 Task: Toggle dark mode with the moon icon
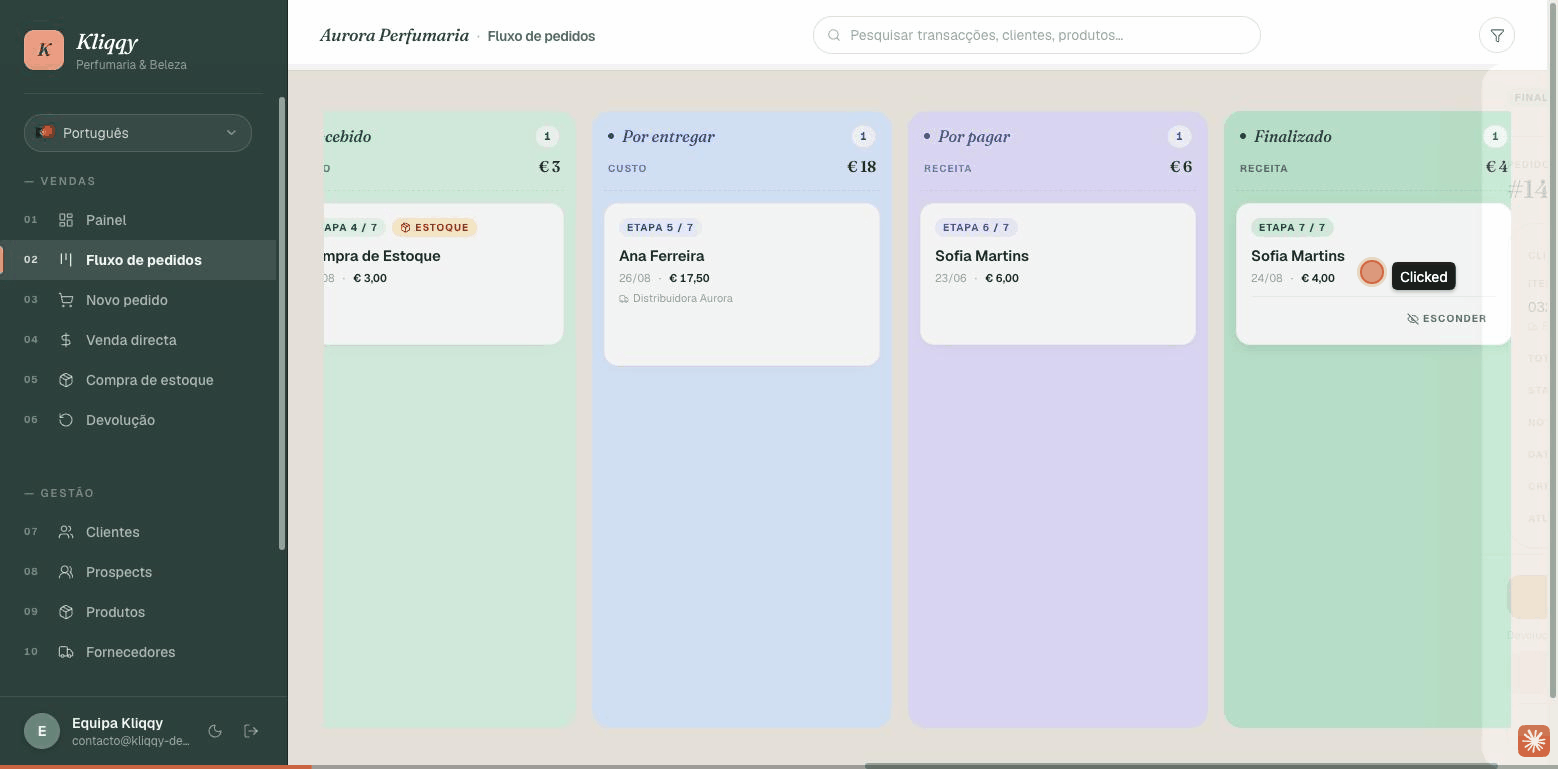click(214, 731)
